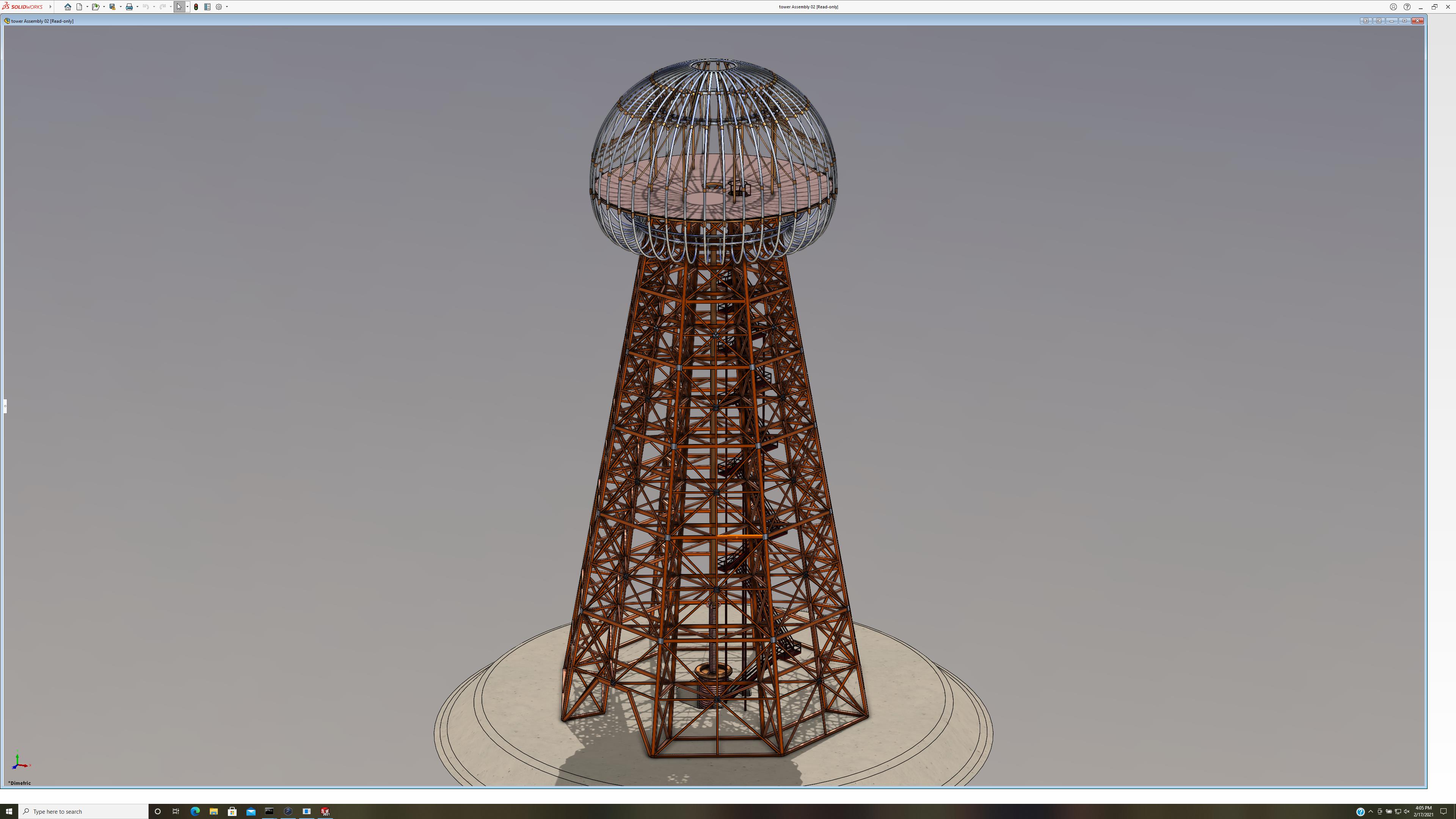
Task: Open the Windows Start menu
Action: click(9, 811)
